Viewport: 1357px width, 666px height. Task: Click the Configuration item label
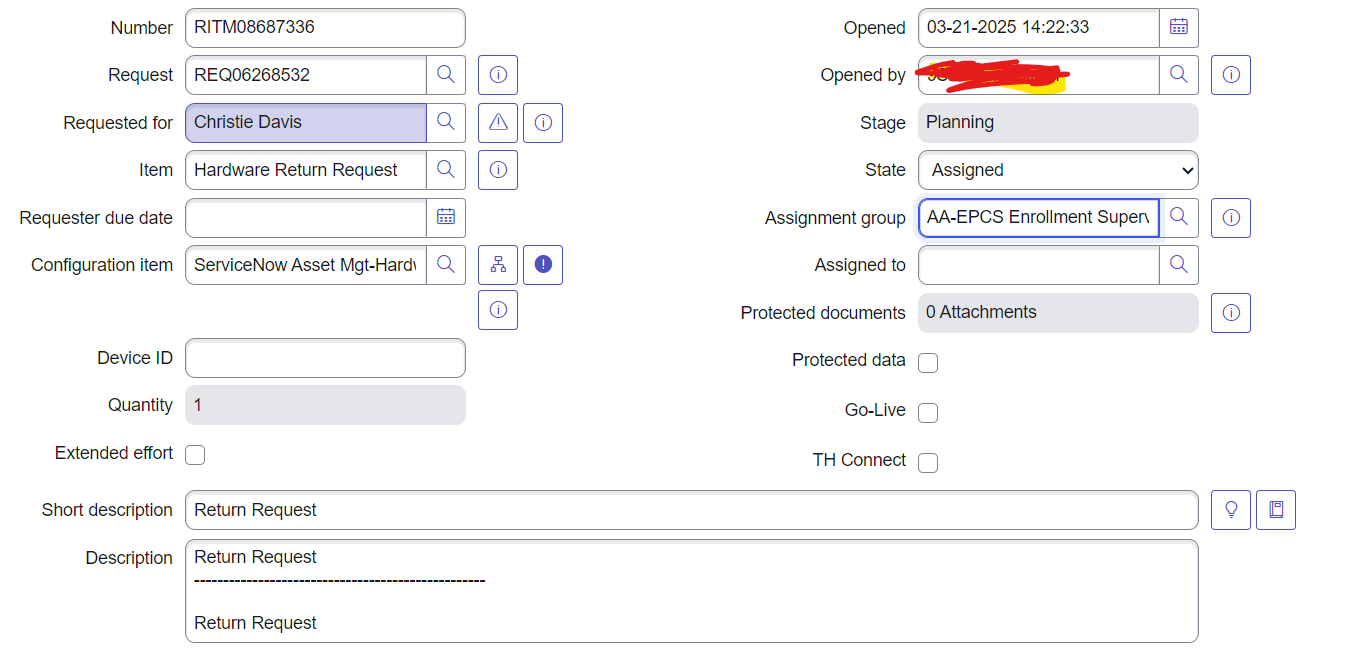pos(102,265)
